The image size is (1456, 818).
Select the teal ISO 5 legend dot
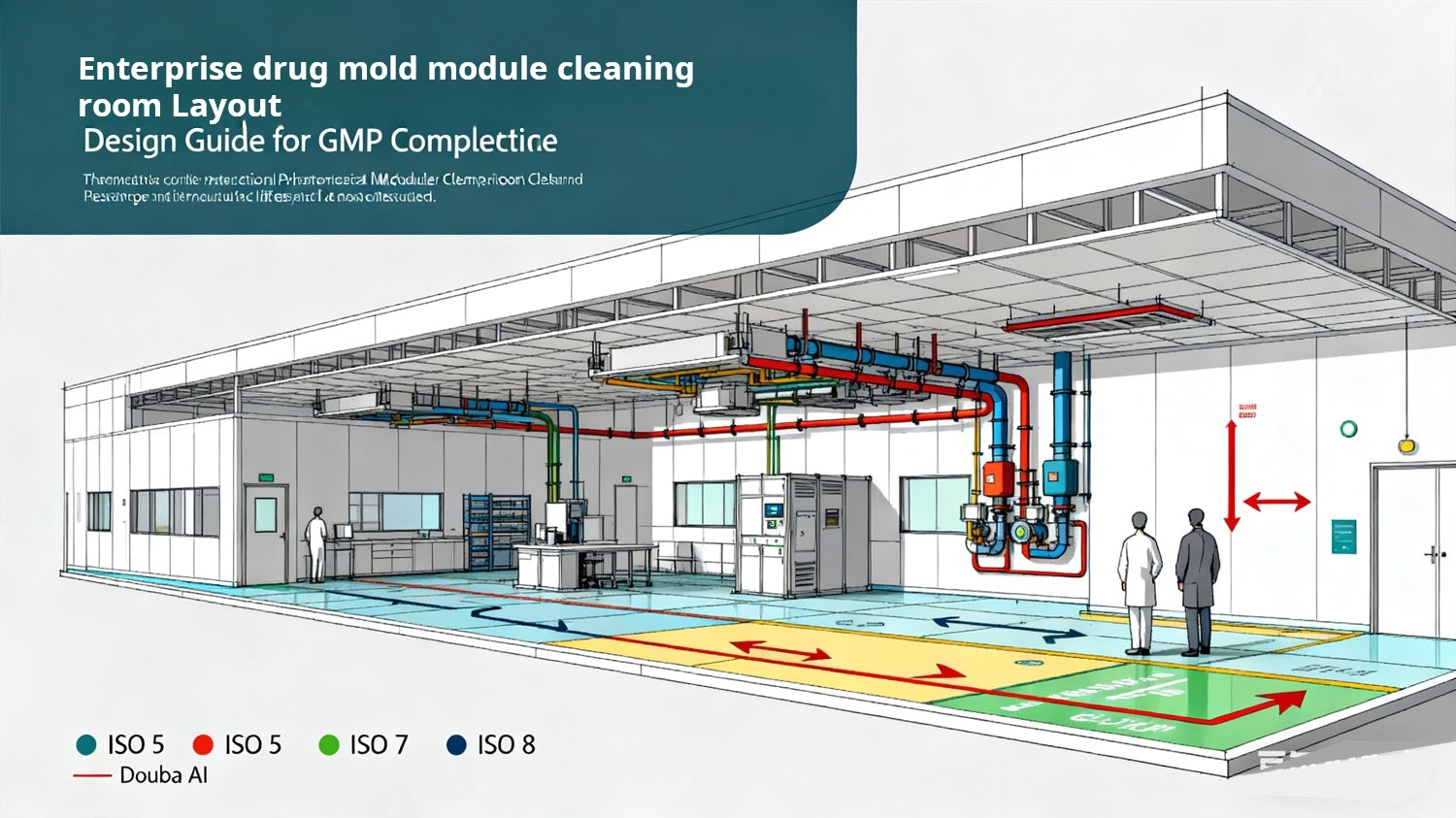tap(86, 745)
